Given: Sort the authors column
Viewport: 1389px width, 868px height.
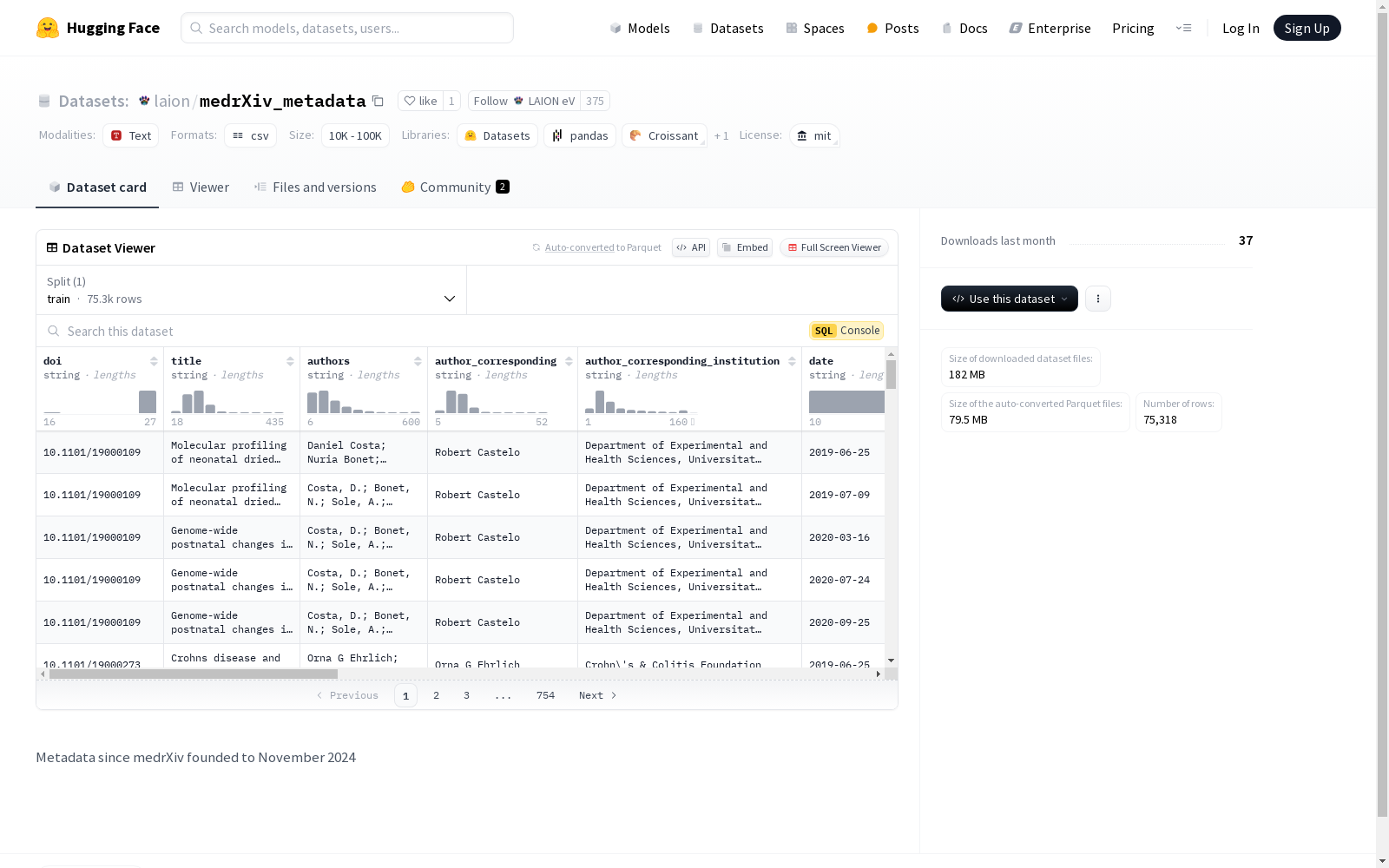Looking at the screenshot, I should 418,361.
